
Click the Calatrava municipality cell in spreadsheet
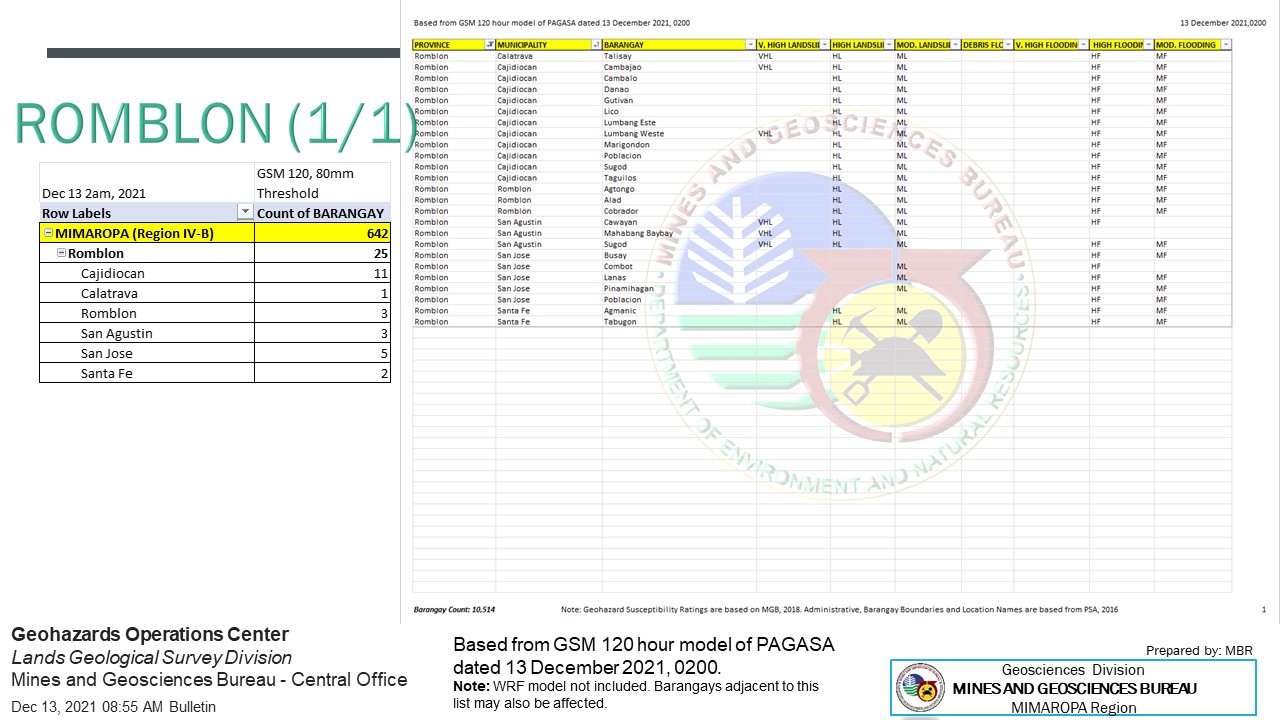(x=548, y=56)
